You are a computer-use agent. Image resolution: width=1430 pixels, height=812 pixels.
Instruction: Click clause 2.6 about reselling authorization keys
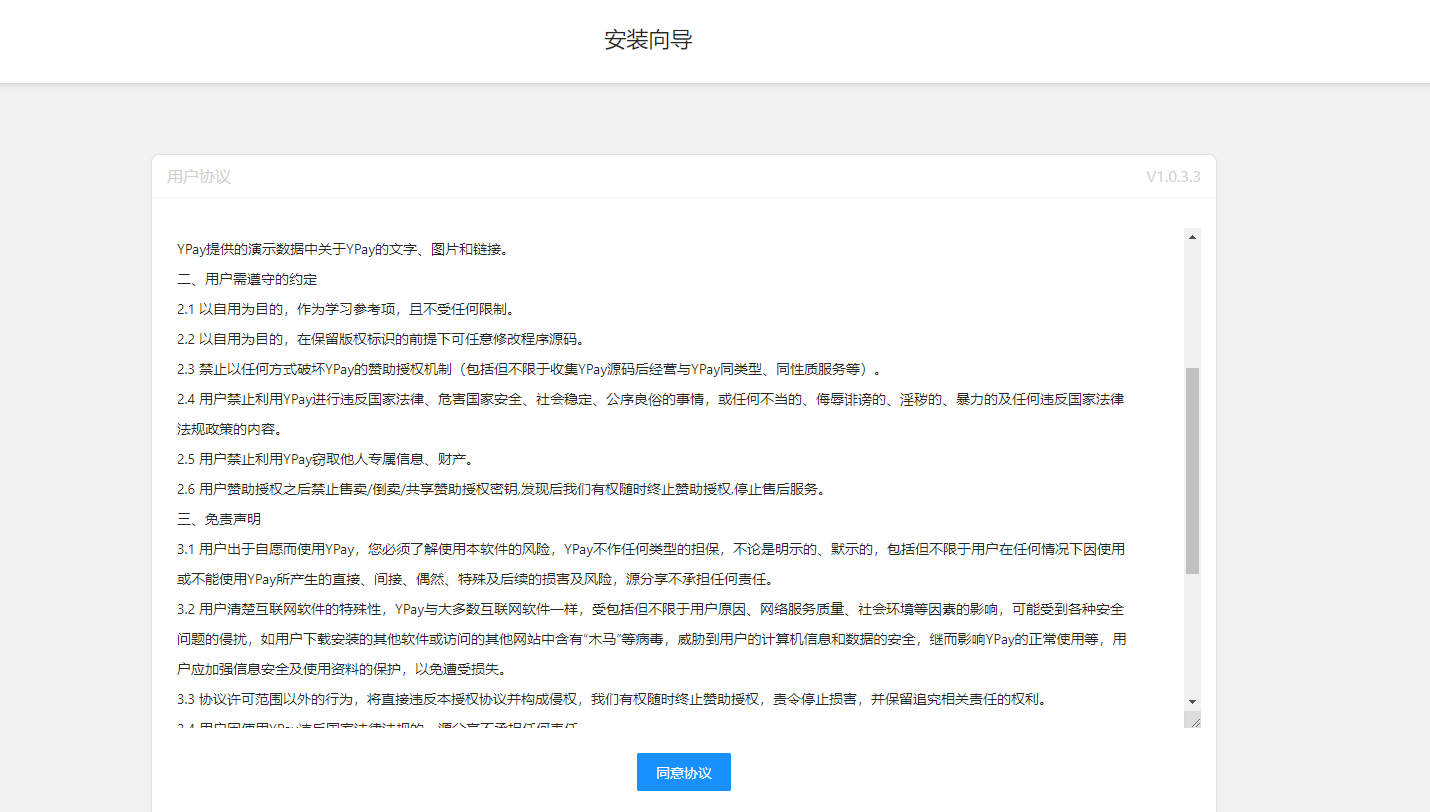[500, 489]
